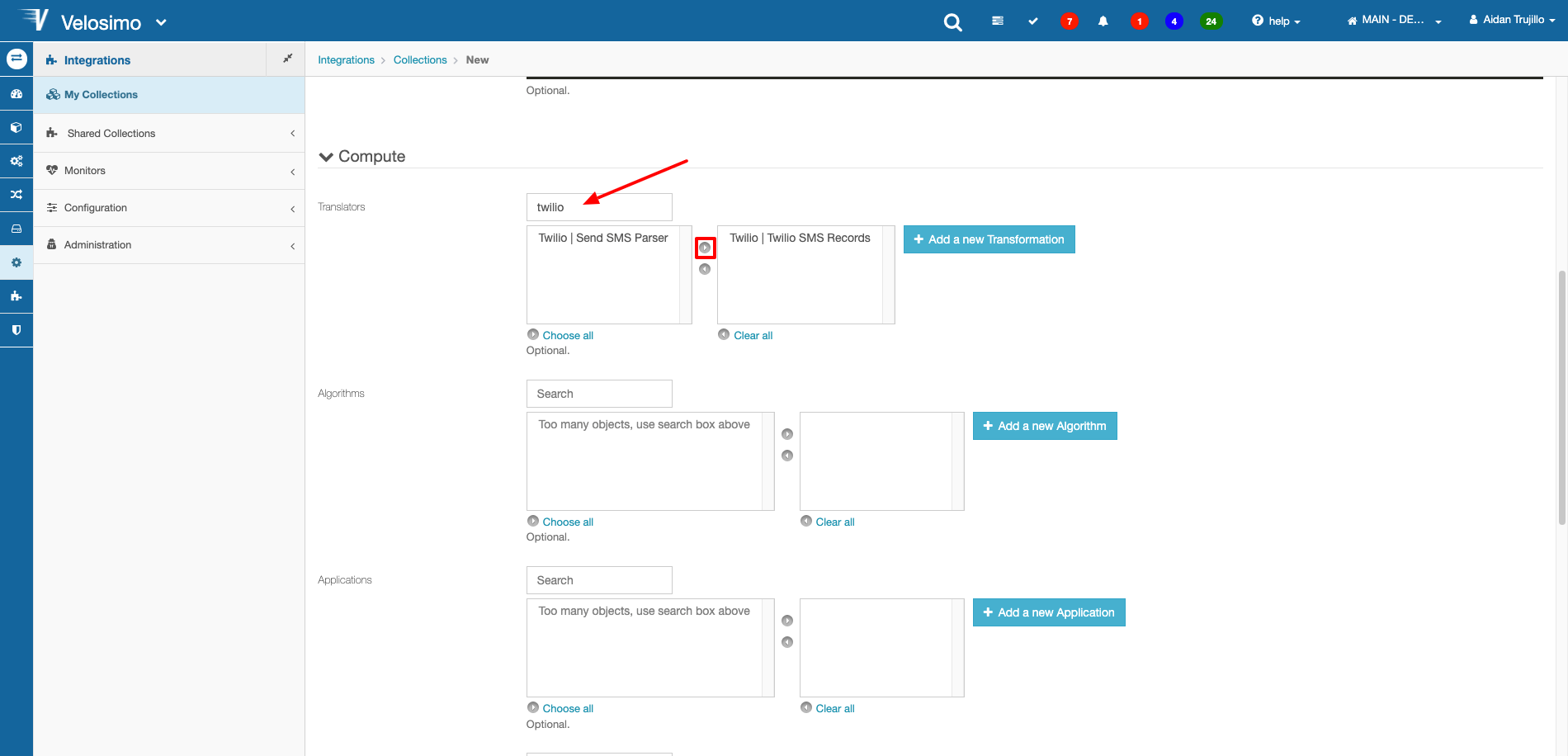The width and height of the screenshot is (1568, 756).
Task: Select Twilio | Send SMS Parser option
Action: pyautogui.click(x=603, y=238)
